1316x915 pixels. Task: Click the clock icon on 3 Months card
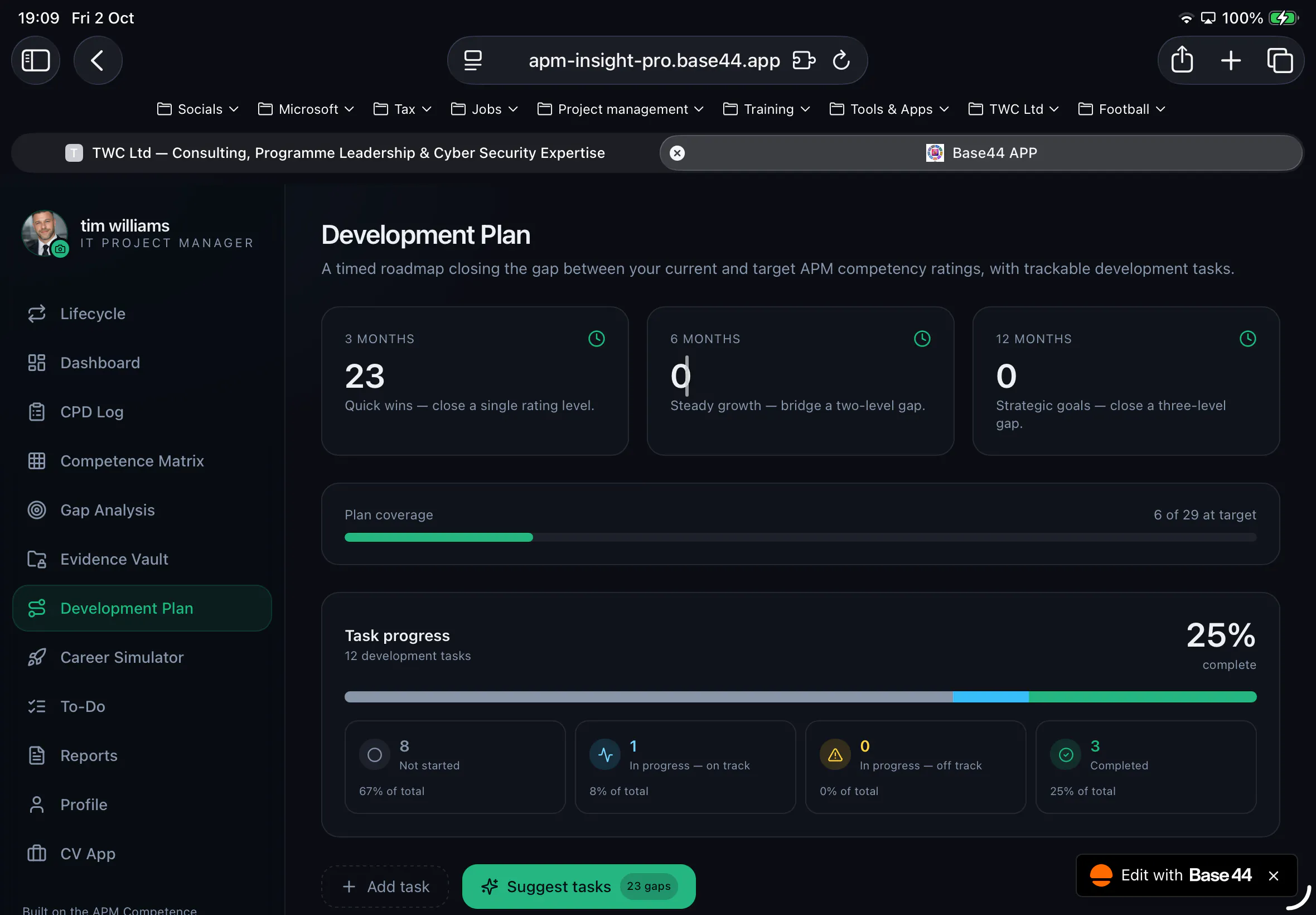597,338
